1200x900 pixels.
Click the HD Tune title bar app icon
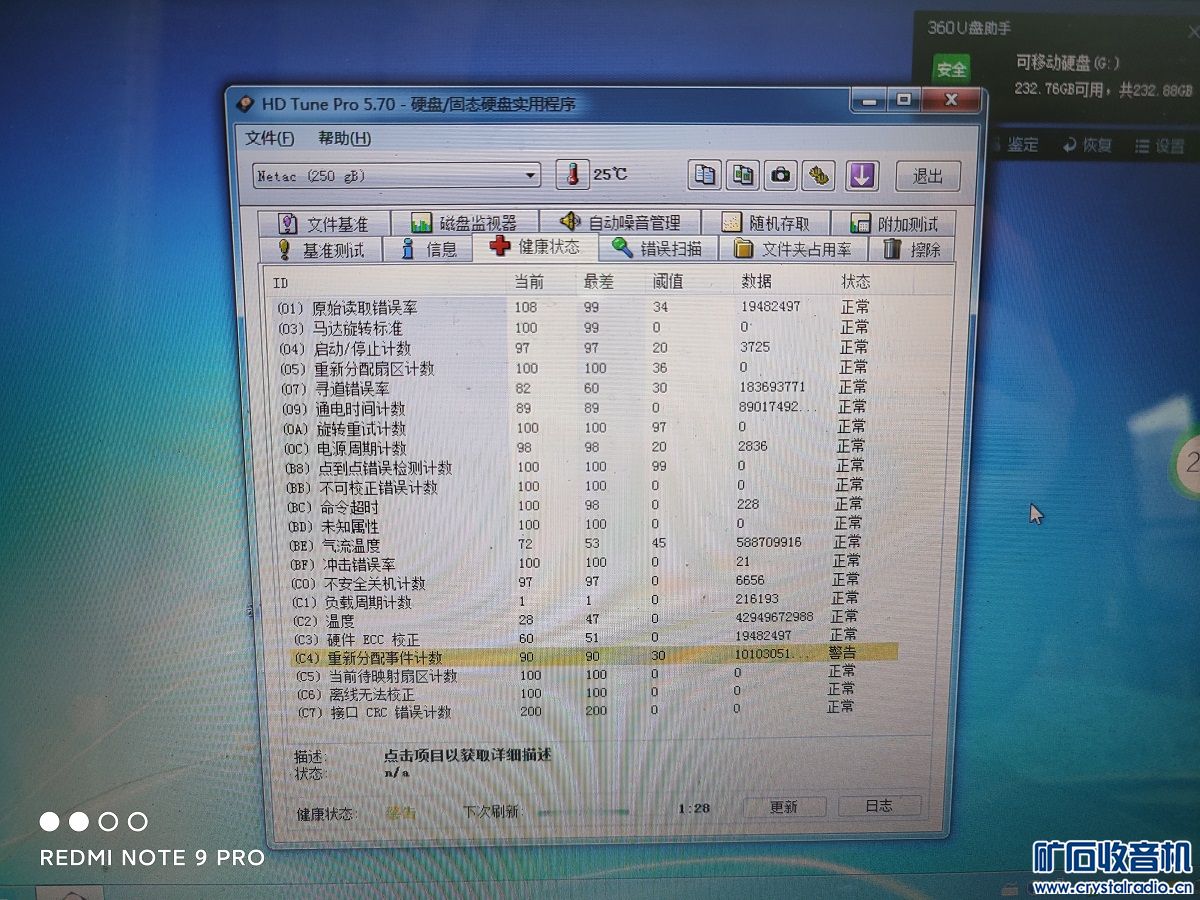[245, 104]
